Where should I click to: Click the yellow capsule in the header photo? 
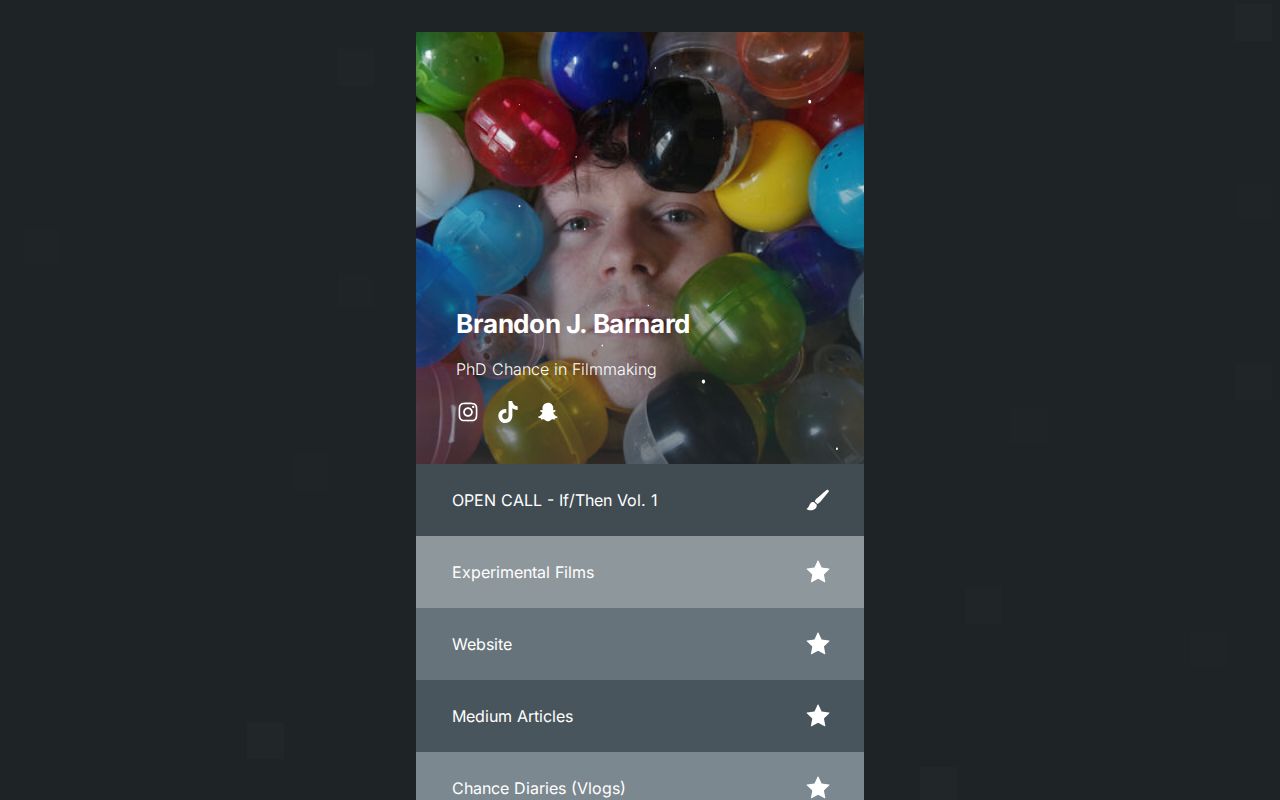pyautogui.click(x=767, y=176)
